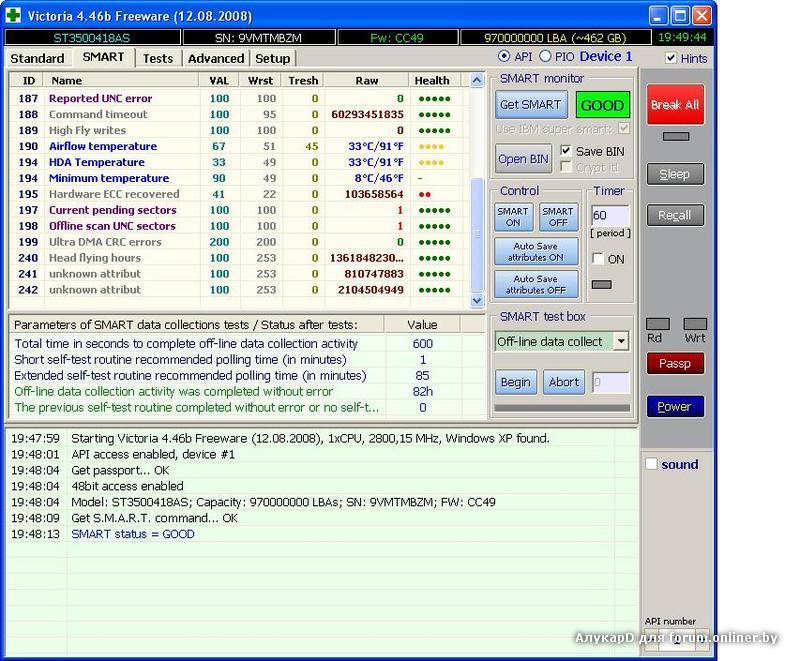Viewport: 800px width, 661px height.
Task: Go to the Advanced tab
Action: pyautogui.click(x=216, y=58)
